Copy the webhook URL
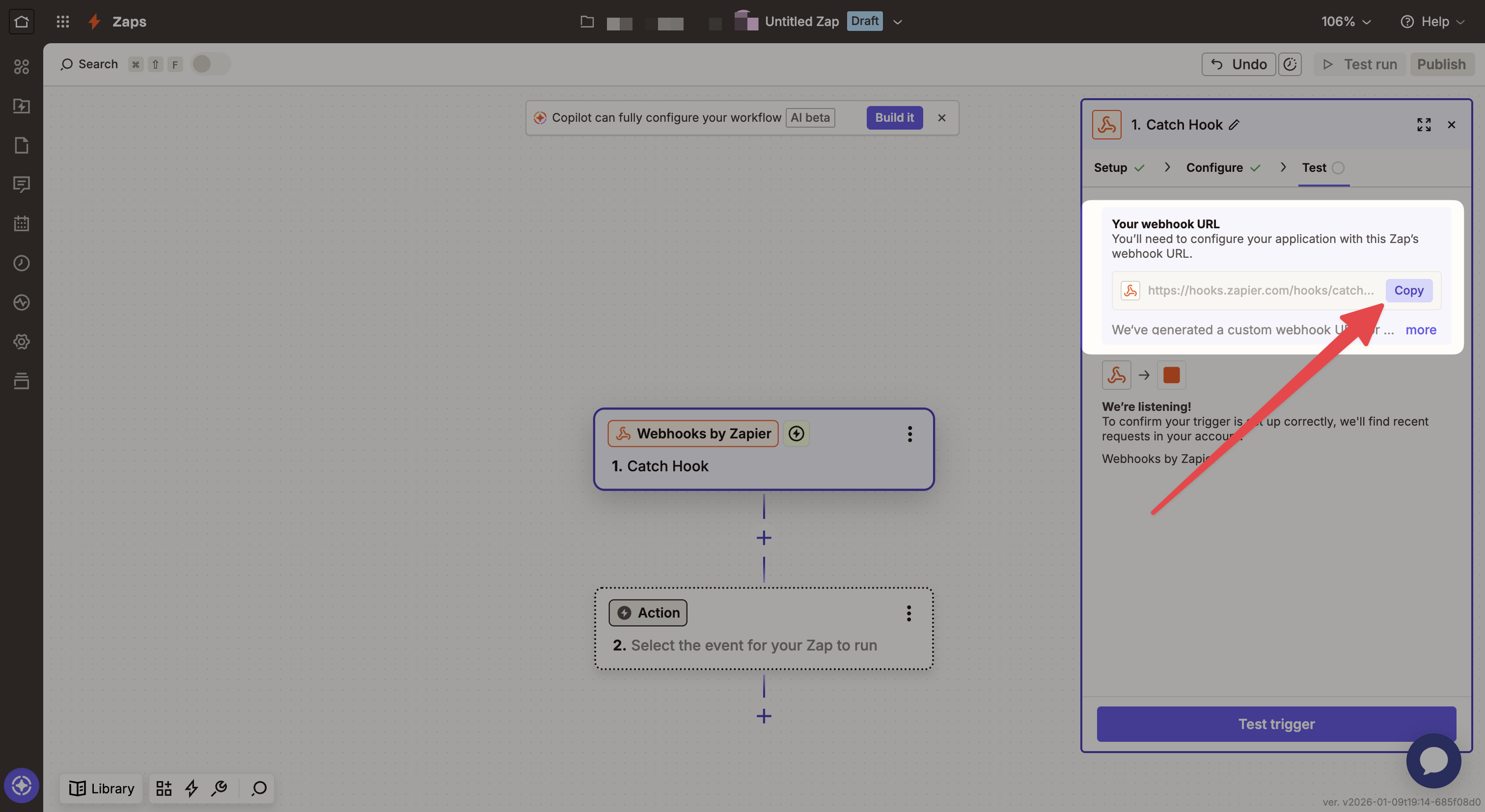Screen dimensions: 1485x812 (x=1408, y=291)
